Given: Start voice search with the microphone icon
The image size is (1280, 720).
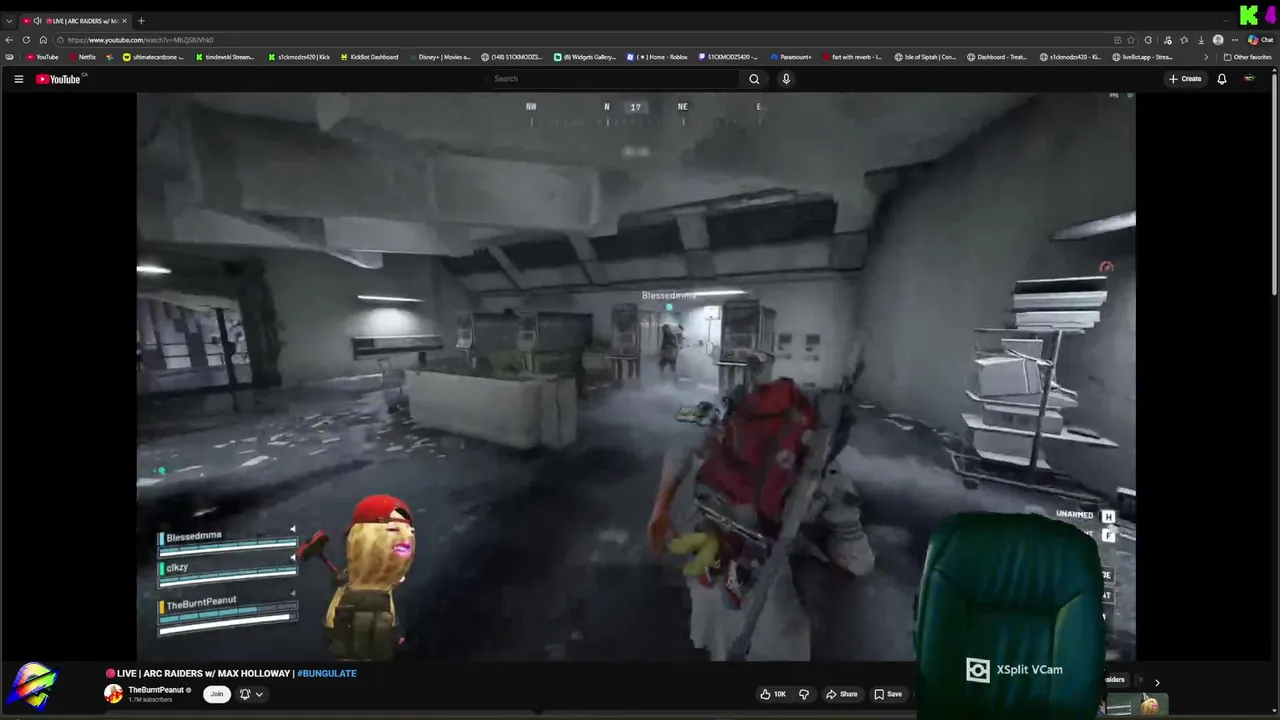Looking at the screenshot, I should [786, 79].
